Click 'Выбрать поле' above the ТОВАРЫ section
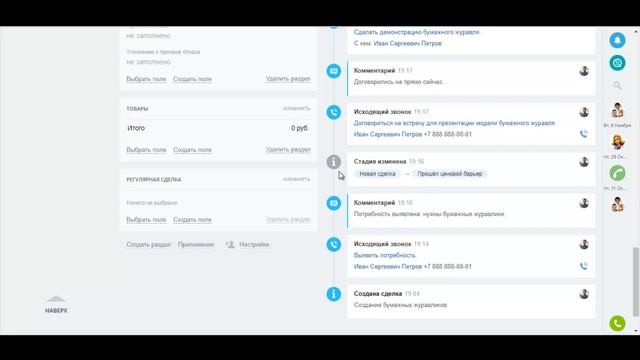 (146, 79)
